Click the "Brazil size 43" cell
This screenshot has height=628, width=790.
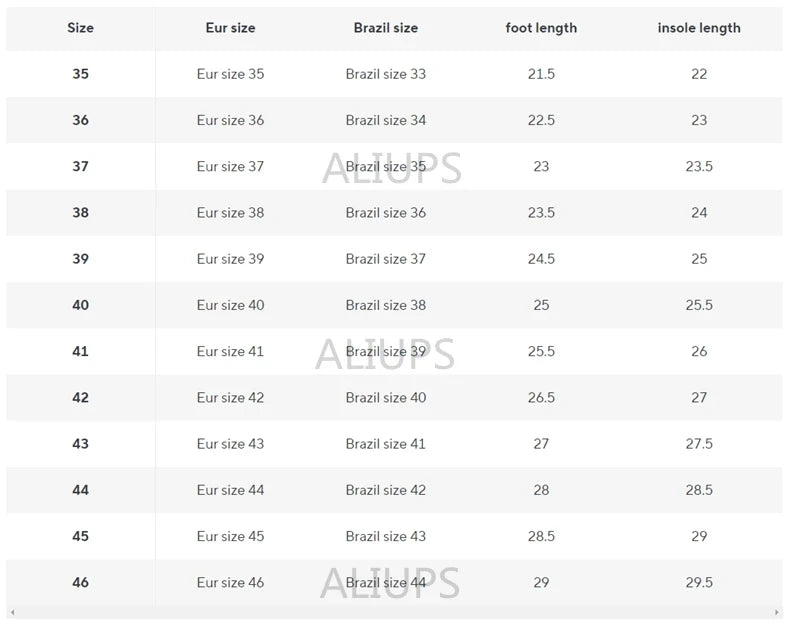386,536
